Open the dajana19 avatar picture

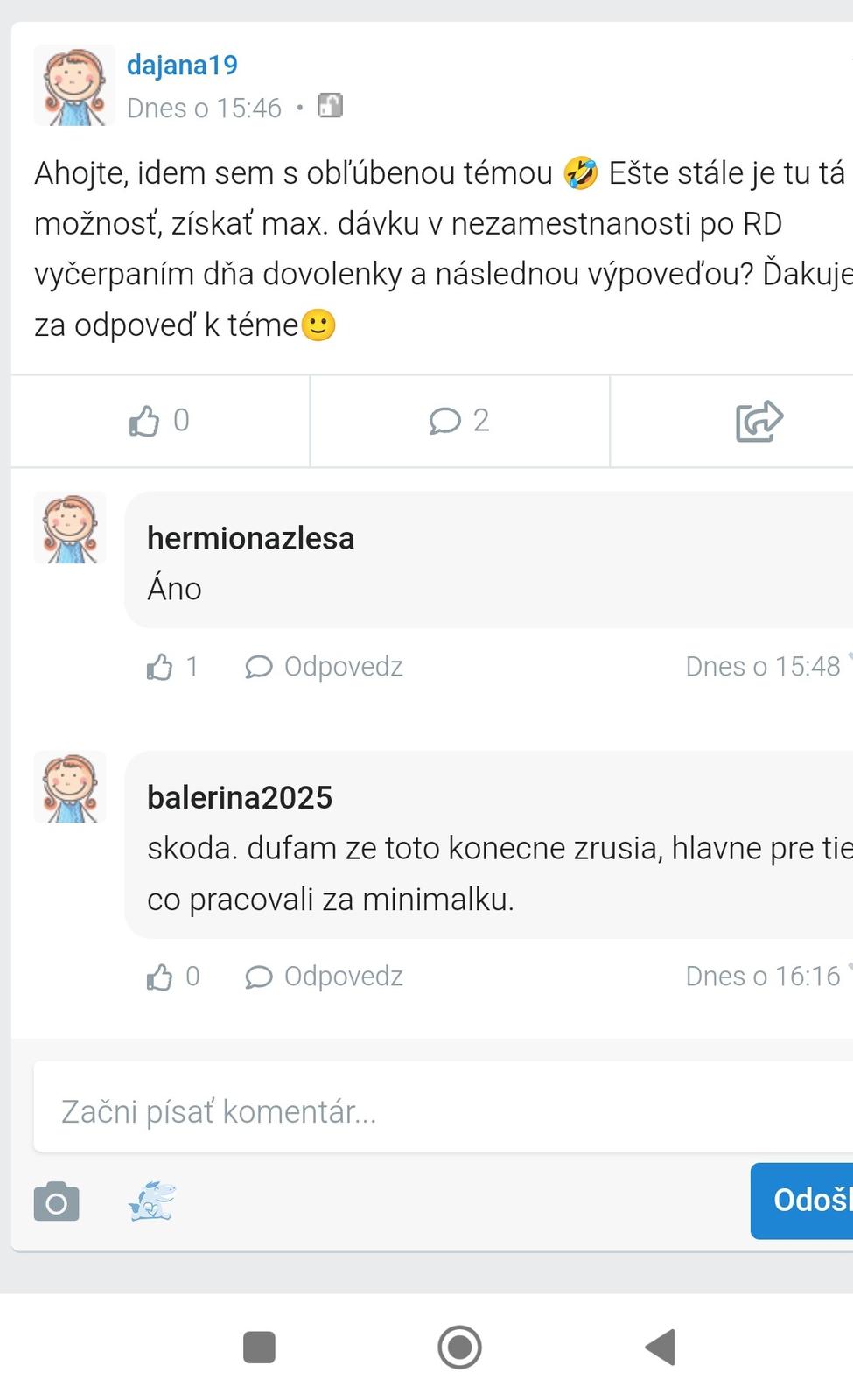[74, 85]
